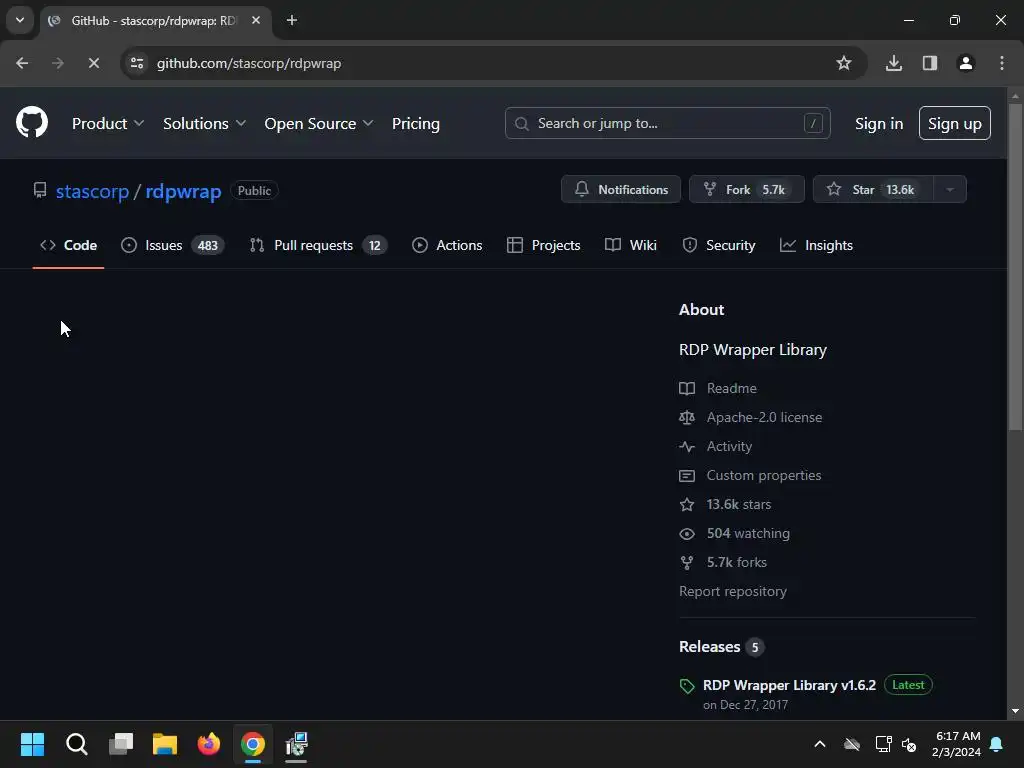
Task: Launch Firefox from the taskbar
Action: click(x=209, y=744)
